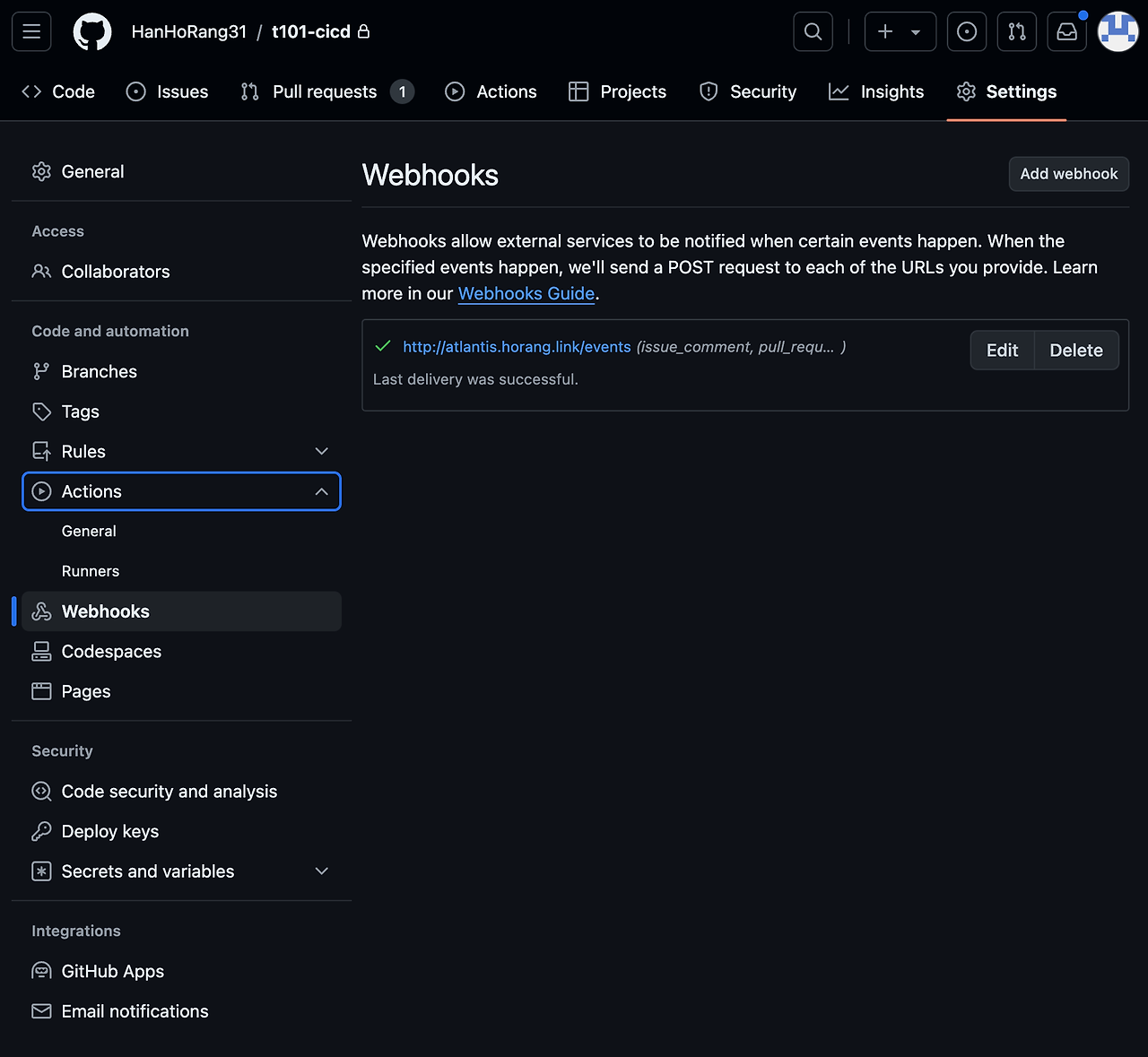This screenshot has width=1148, height=1057.
Task: Open GitHub Apps settings
Action: coord(181,971)
